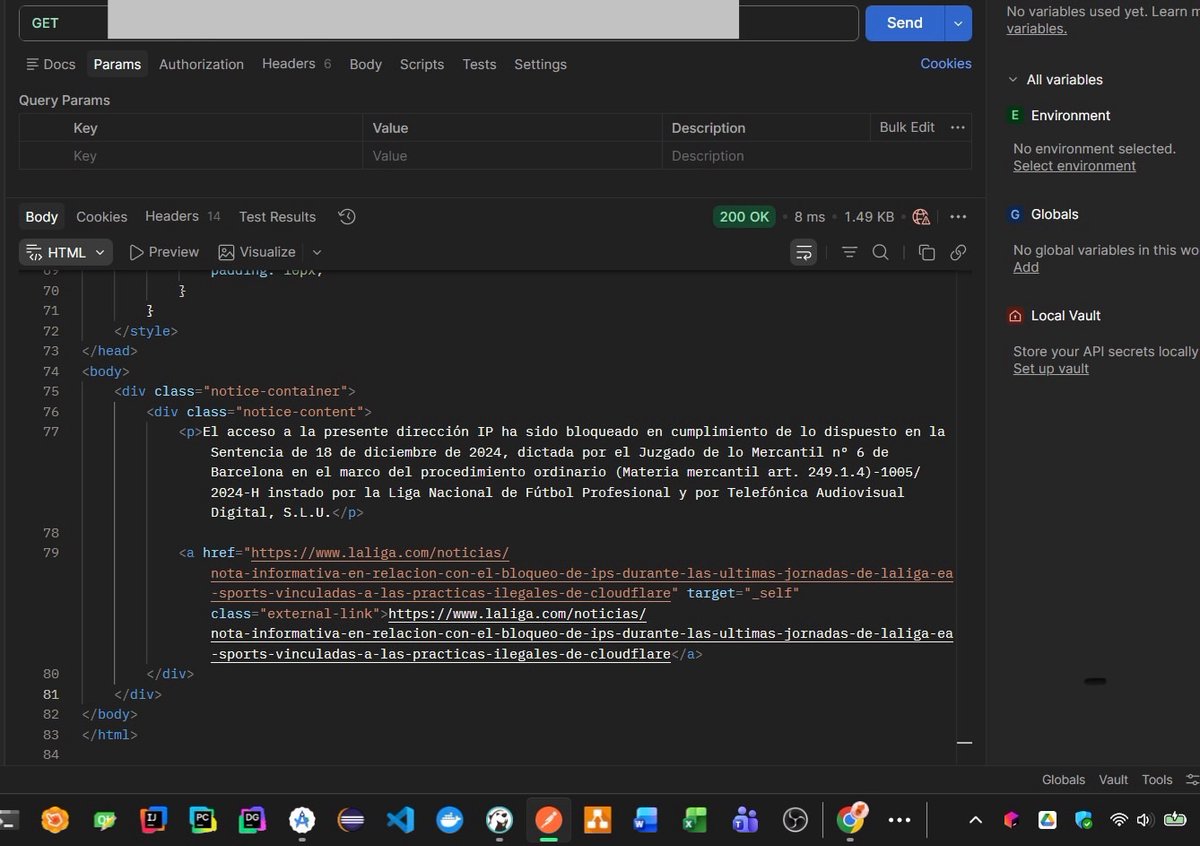Image resolution: width=1200 pixels, height=846 pixels.
Task: Open Vault in the bottom status bar
Action: 1113,780
